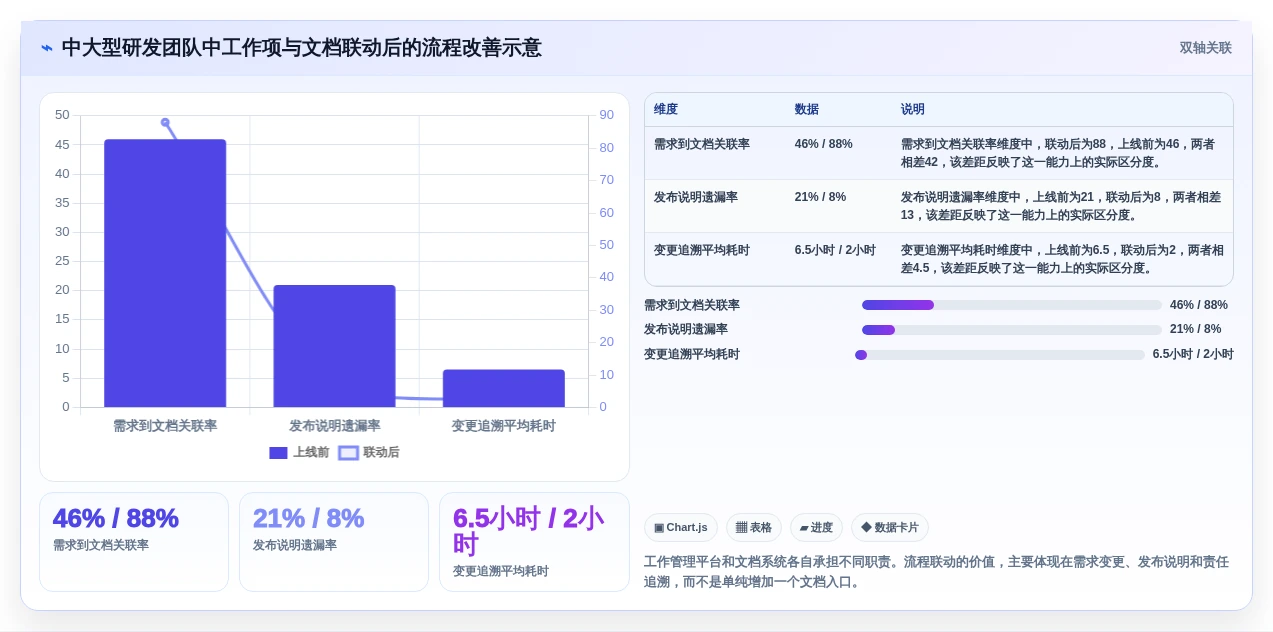Select the Chart.js tag chip

point(681,528)
